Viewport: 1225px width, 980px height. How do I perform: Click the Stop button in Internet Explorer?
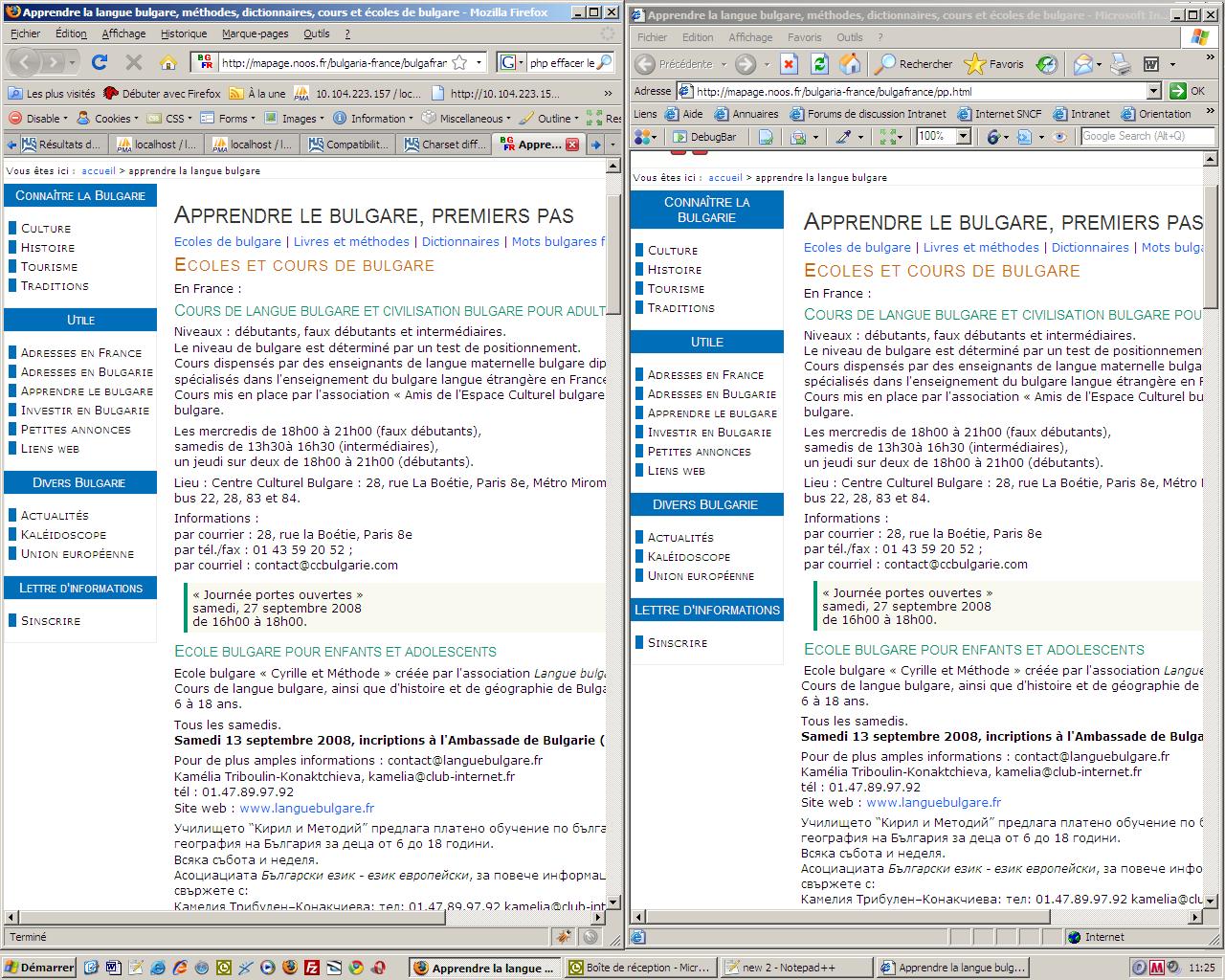pos(789,64)
